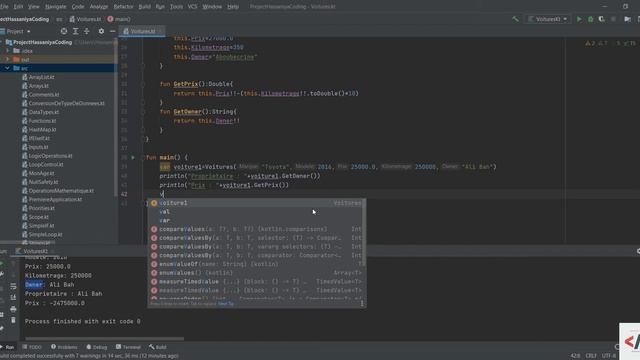Click the print icon in the Run console
Viewport: 640px width, 360px height.
click(x=13, y=309)
